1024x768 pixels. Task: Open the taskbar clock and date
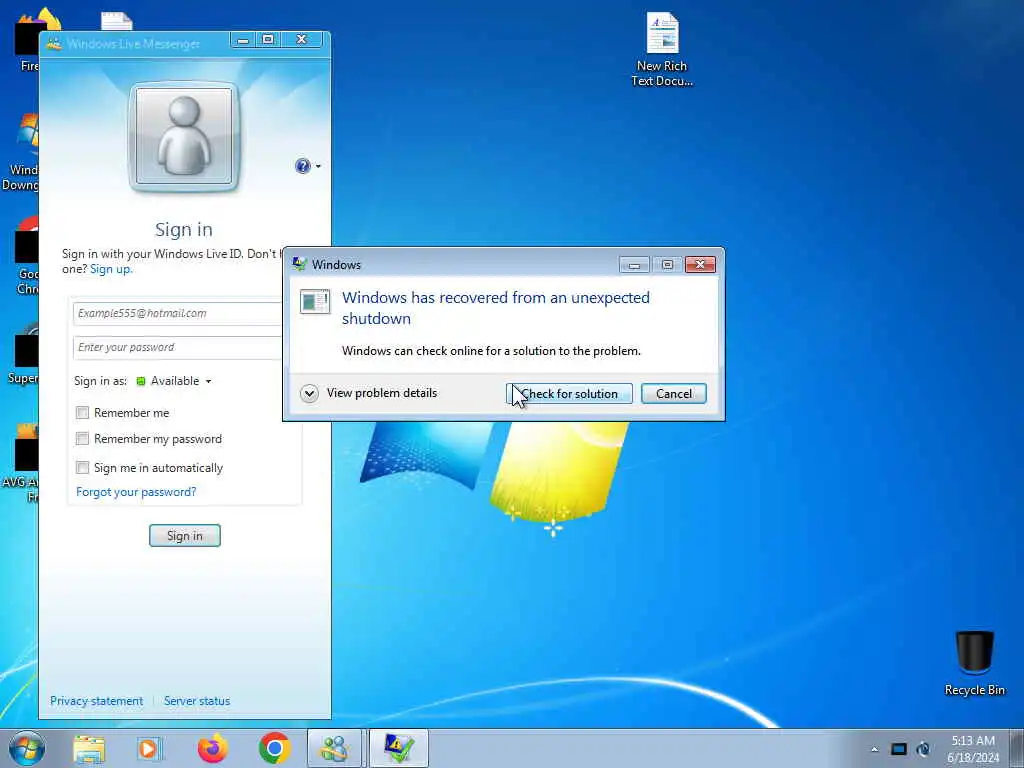point(973,749)
